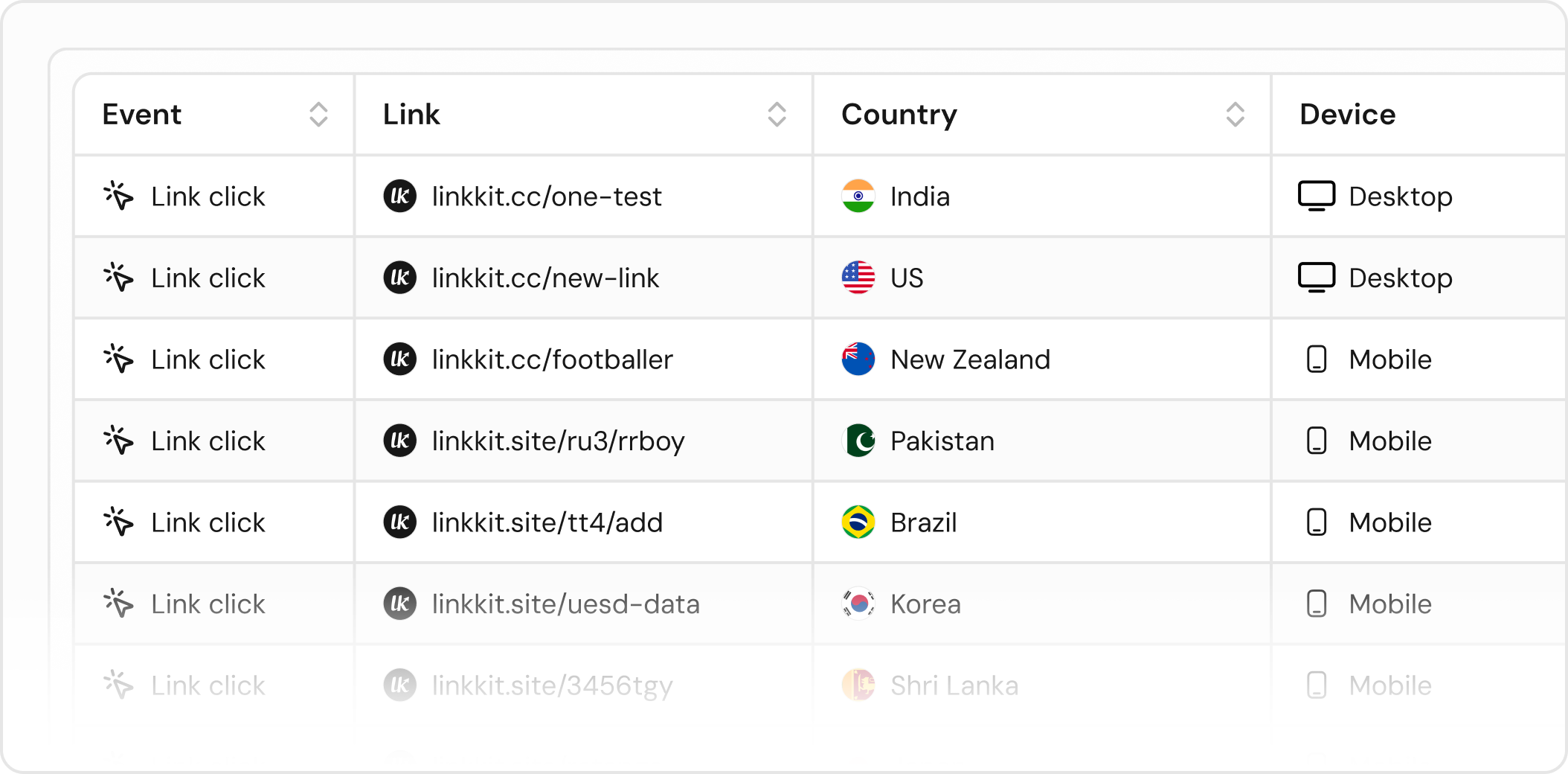Open the linkkit.site/uesd-data link

coord(565,604)
